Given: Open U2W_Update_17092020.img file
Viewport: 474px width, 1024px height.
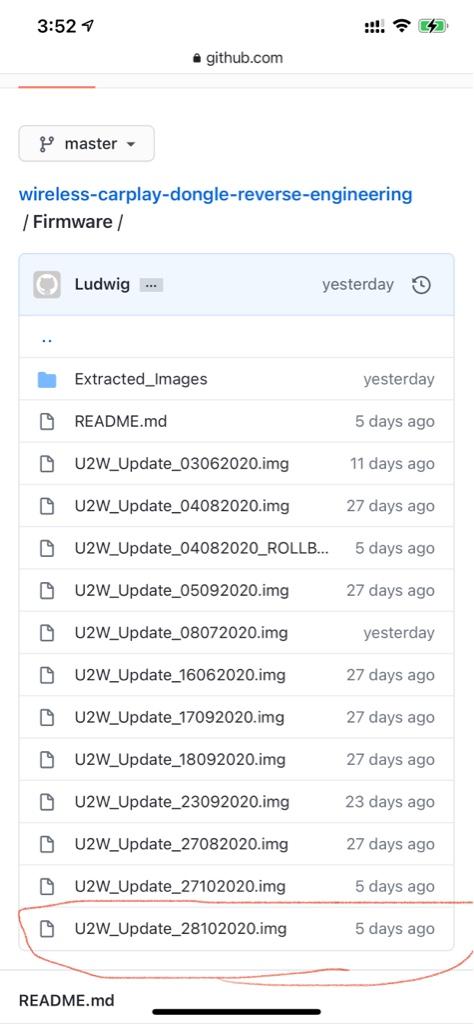Looking at the screenshot, I should click(180, 717).
